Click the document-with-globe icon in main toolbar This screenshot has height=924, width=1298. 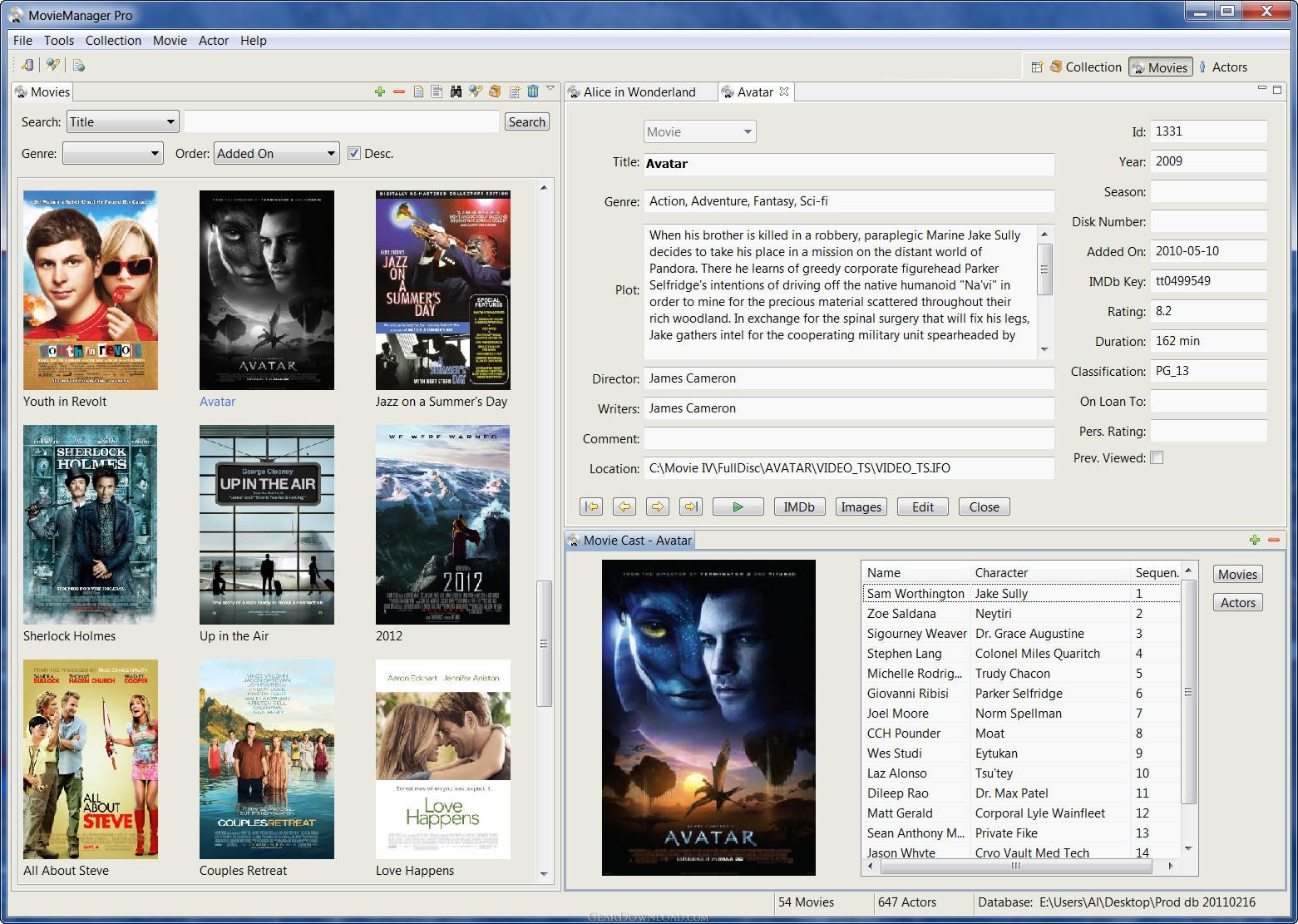click(78, 65)
